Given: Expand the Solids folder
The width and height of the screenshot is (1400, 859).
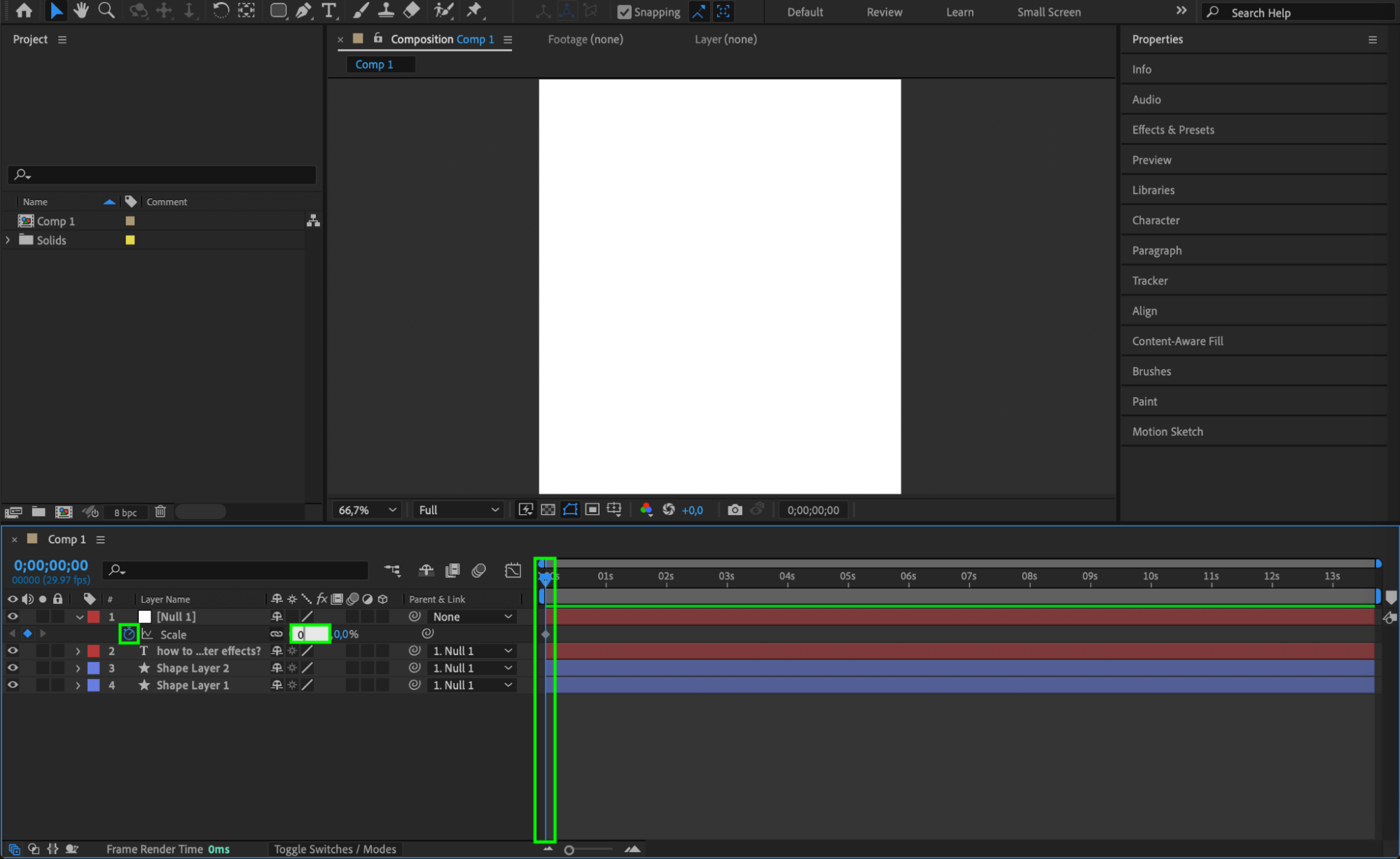Looking at the screenshot, I should coord(8,240).
